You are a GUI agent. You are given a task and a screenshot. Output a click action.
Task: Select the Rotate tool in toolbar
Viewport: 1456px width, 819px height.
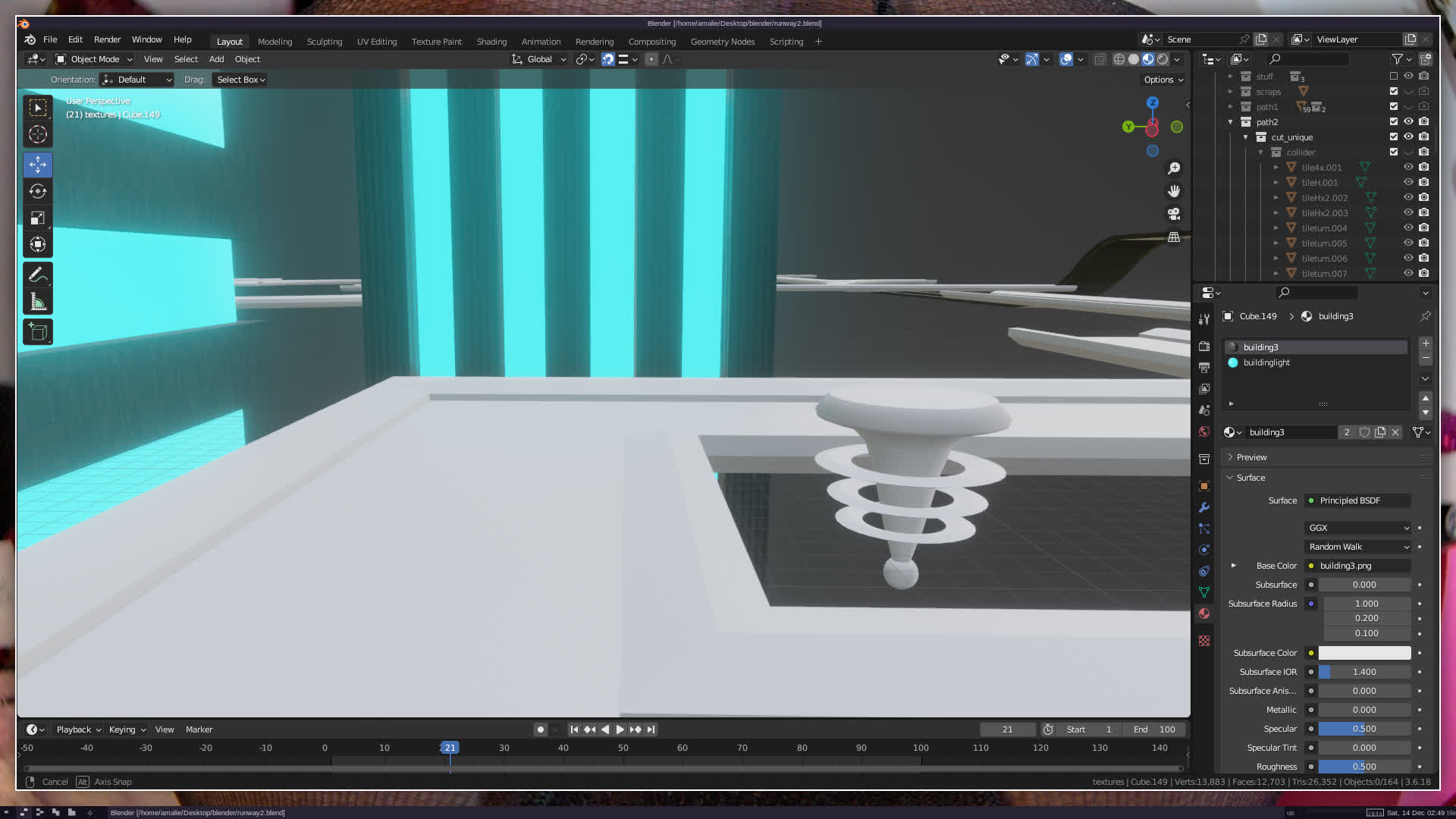(38, 191)
